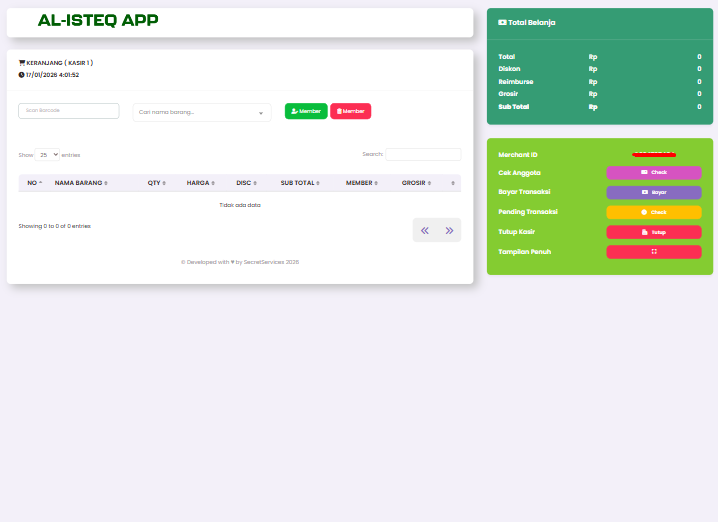This screenshot has height=522, width=718.
Task: Click the green add Member button
Action: point(306,111)
